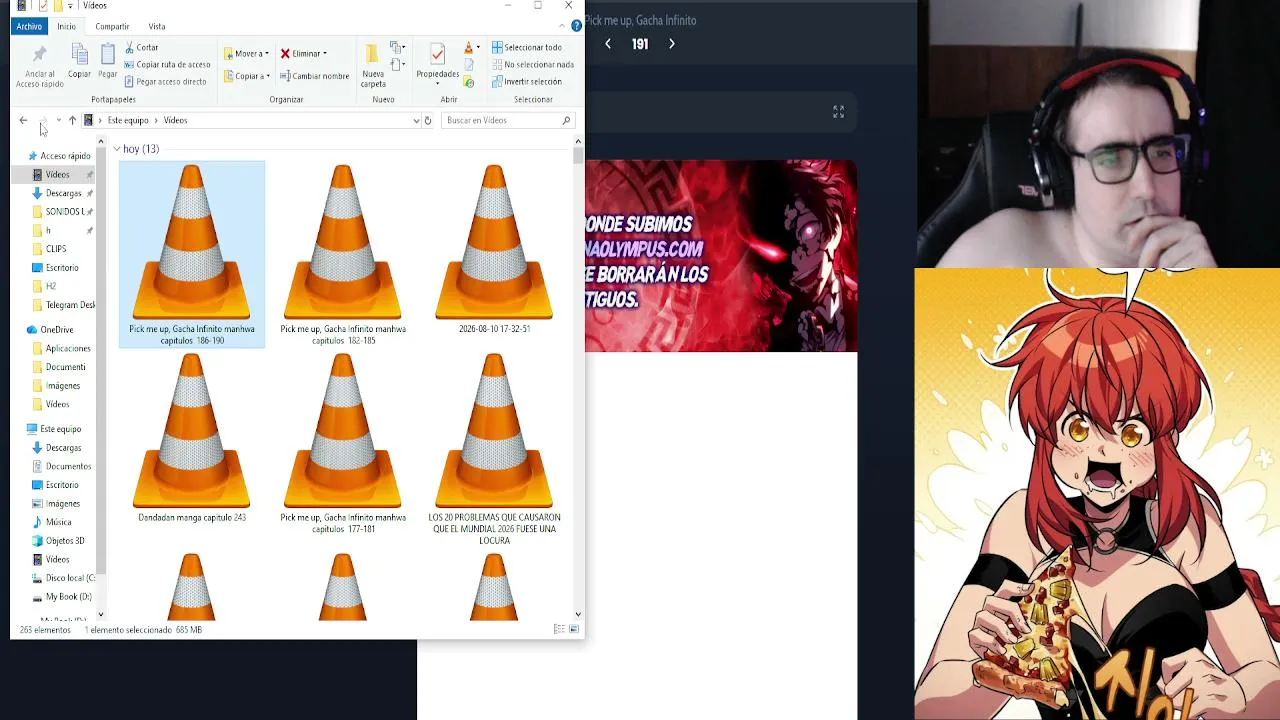The width and height of the screenshot is (1280, 720).
Task: Click the Cortar scissors icon in the ribbon
Action: click(x=129, y=47)
